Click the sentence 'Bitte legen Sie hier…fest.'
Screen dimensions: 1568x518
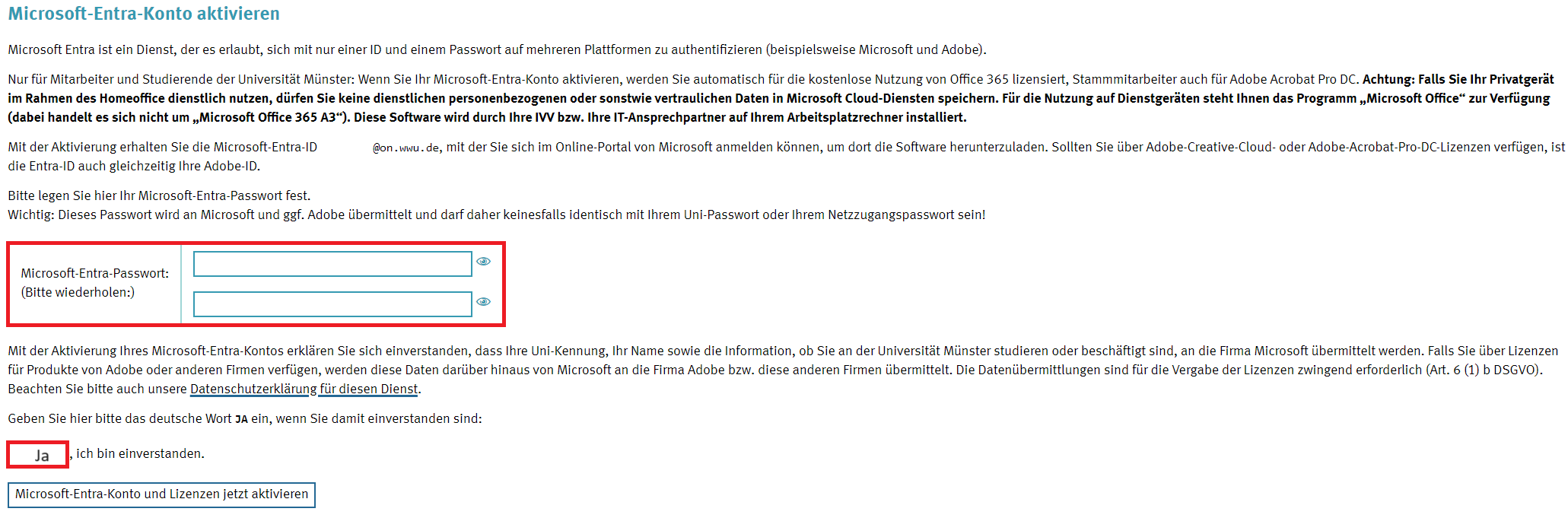point(159,195)
